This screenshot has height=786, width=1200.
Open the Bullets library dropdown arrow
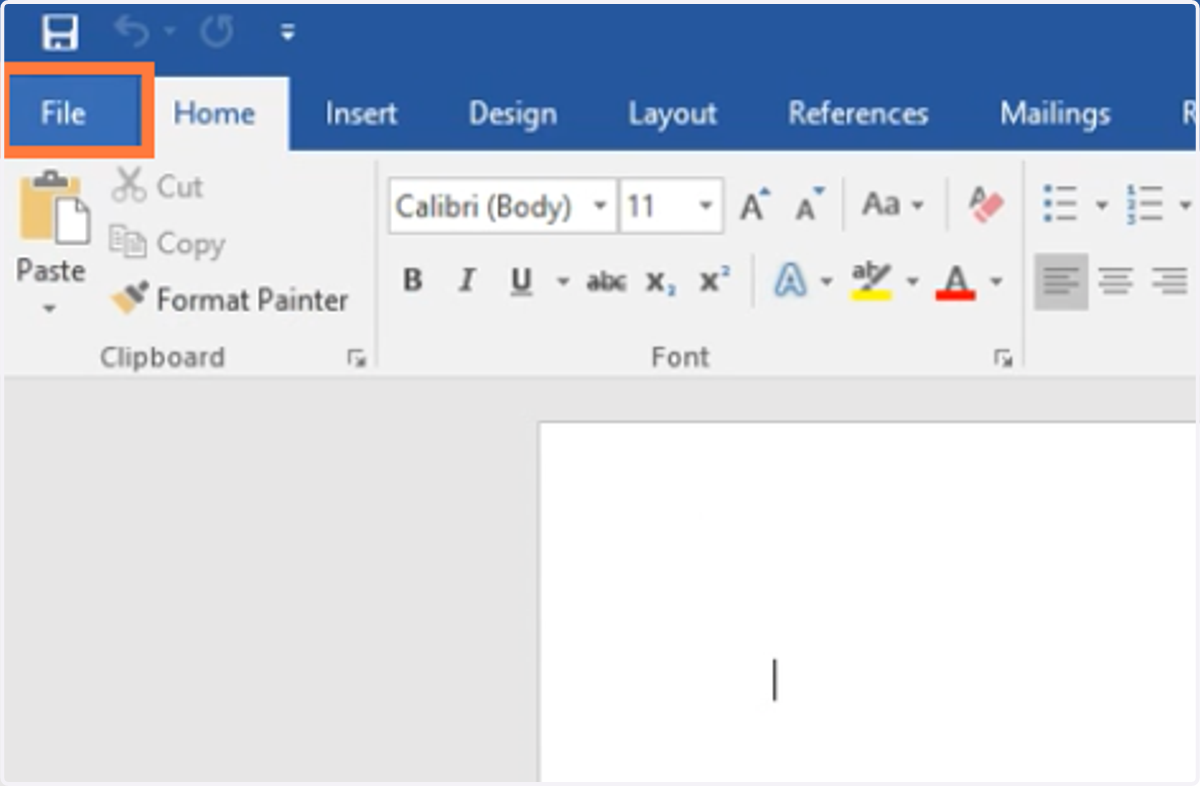coord(1102,206)
